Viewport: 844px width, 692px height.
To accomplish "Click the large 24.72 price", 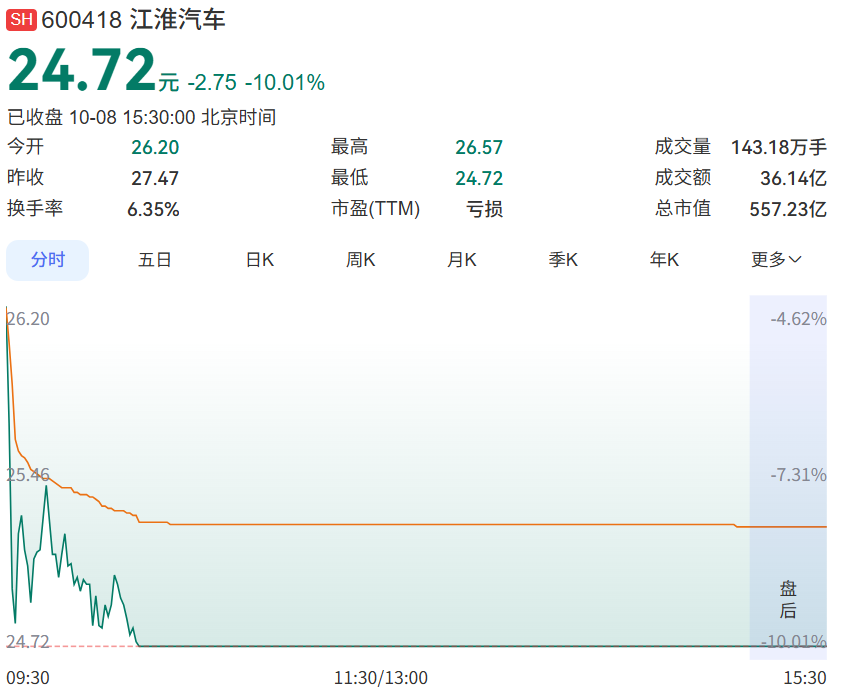I will pyautogui.click(x=82, y=70).
